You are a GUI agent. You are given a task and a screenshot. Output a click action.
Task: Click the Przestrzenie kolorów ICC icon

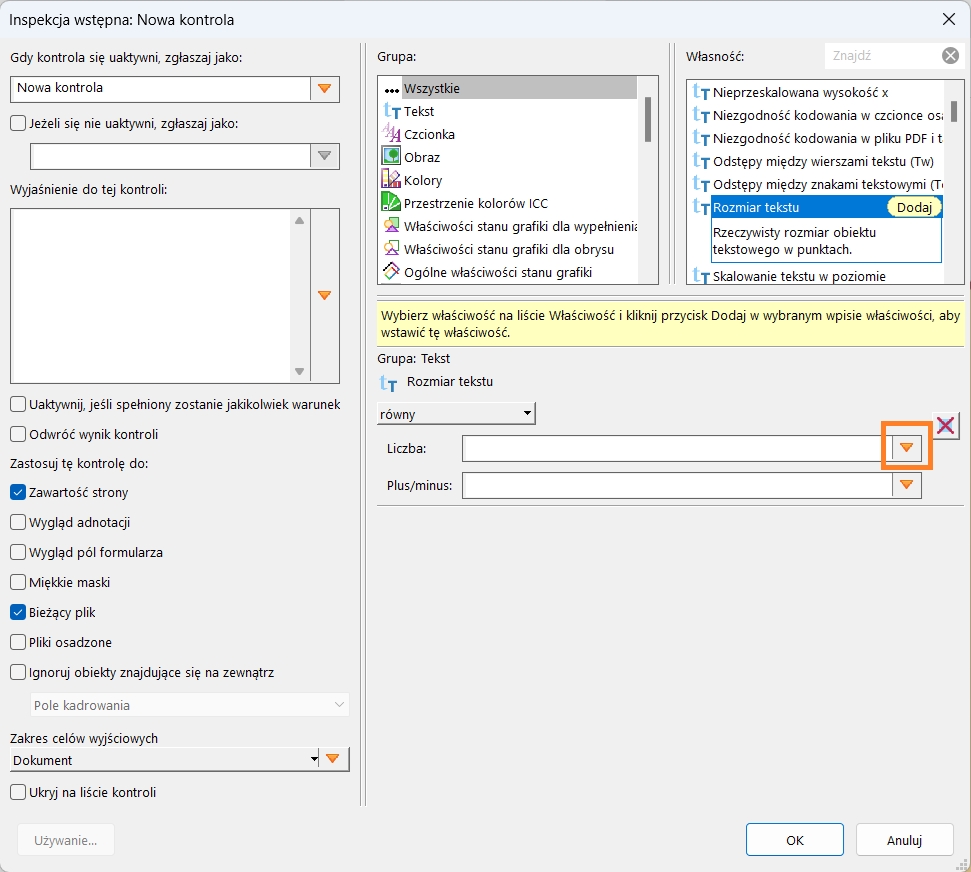click(391, 203)
